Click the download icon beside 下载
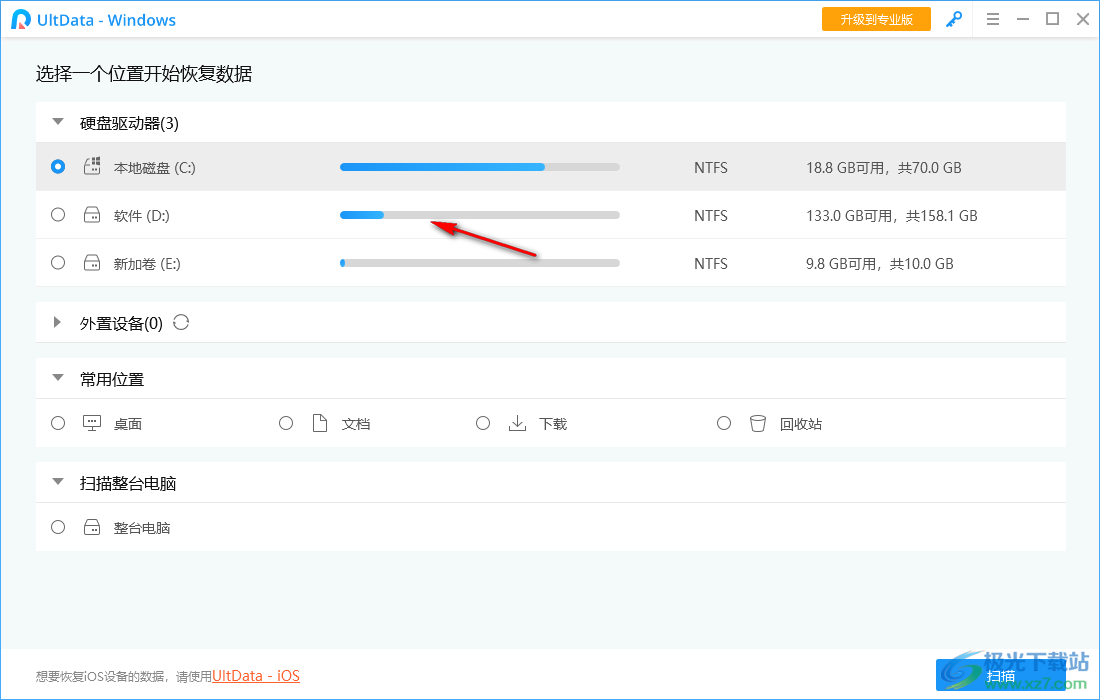Screen dimensions: 1100x700 tap(517, 423)
